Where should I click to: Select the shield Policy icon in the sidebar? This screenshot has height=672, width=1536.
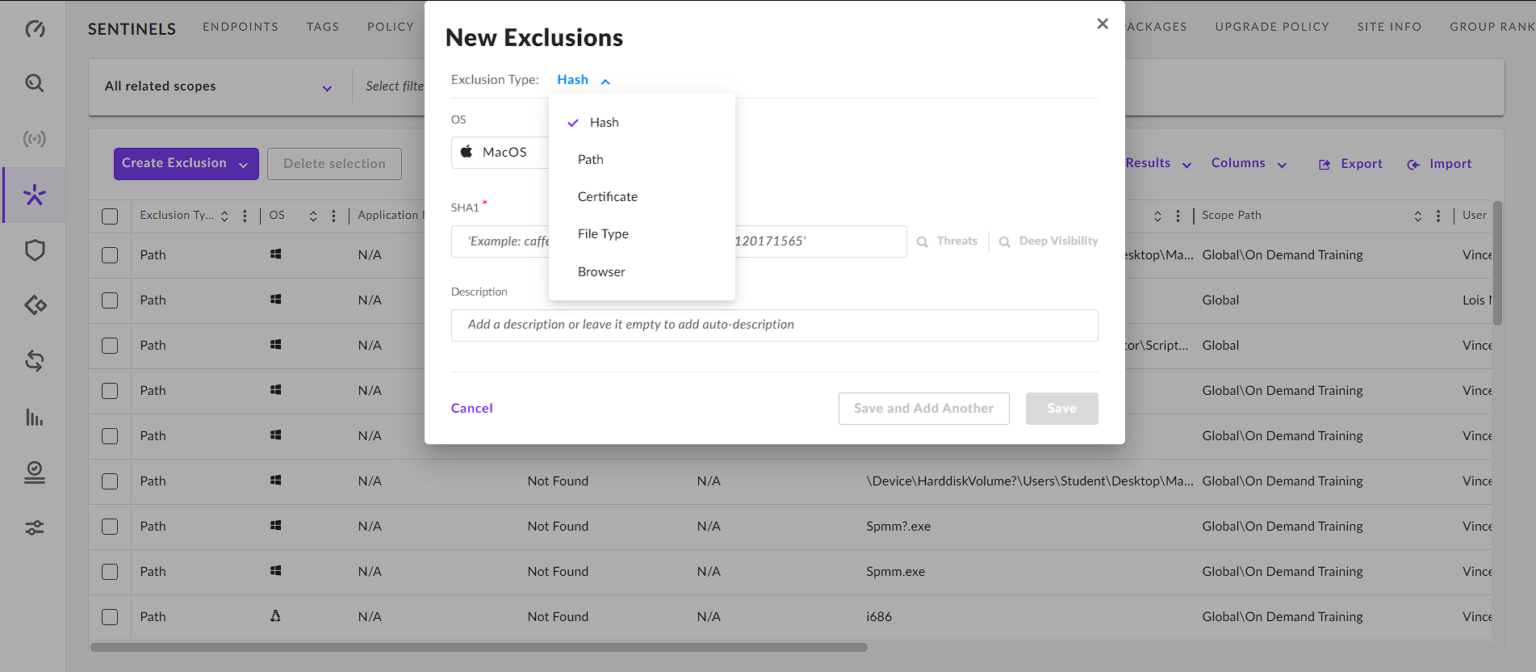click(34, 251)
